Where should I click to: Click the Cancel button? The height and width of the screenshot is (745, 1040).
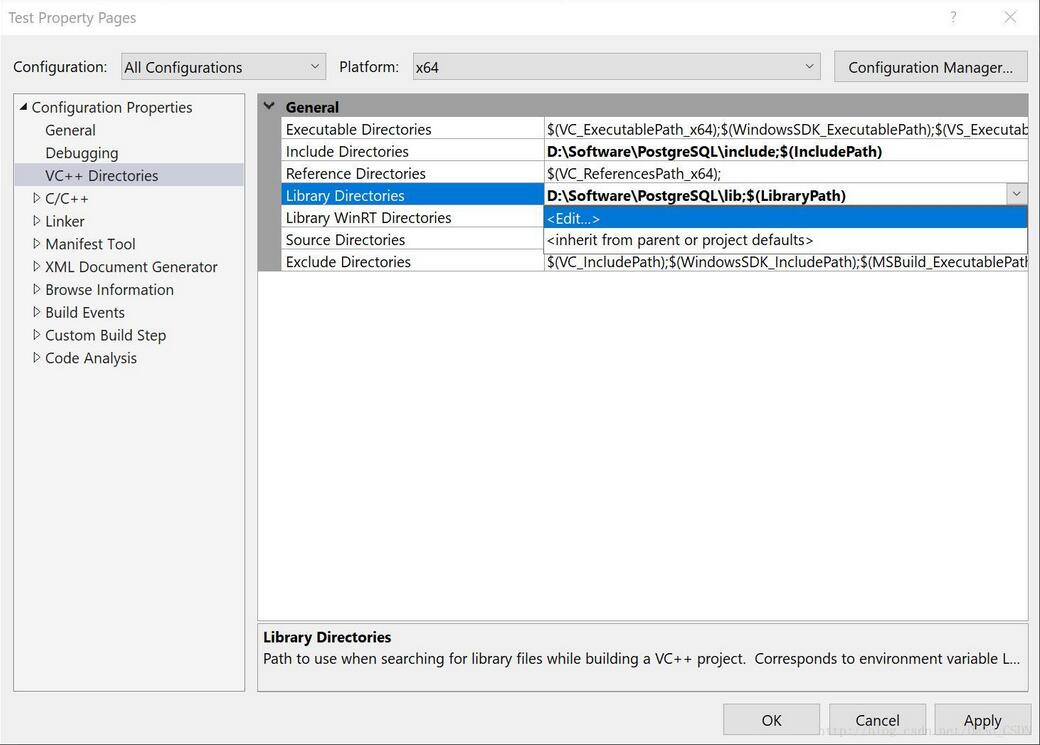coord(877,720)
